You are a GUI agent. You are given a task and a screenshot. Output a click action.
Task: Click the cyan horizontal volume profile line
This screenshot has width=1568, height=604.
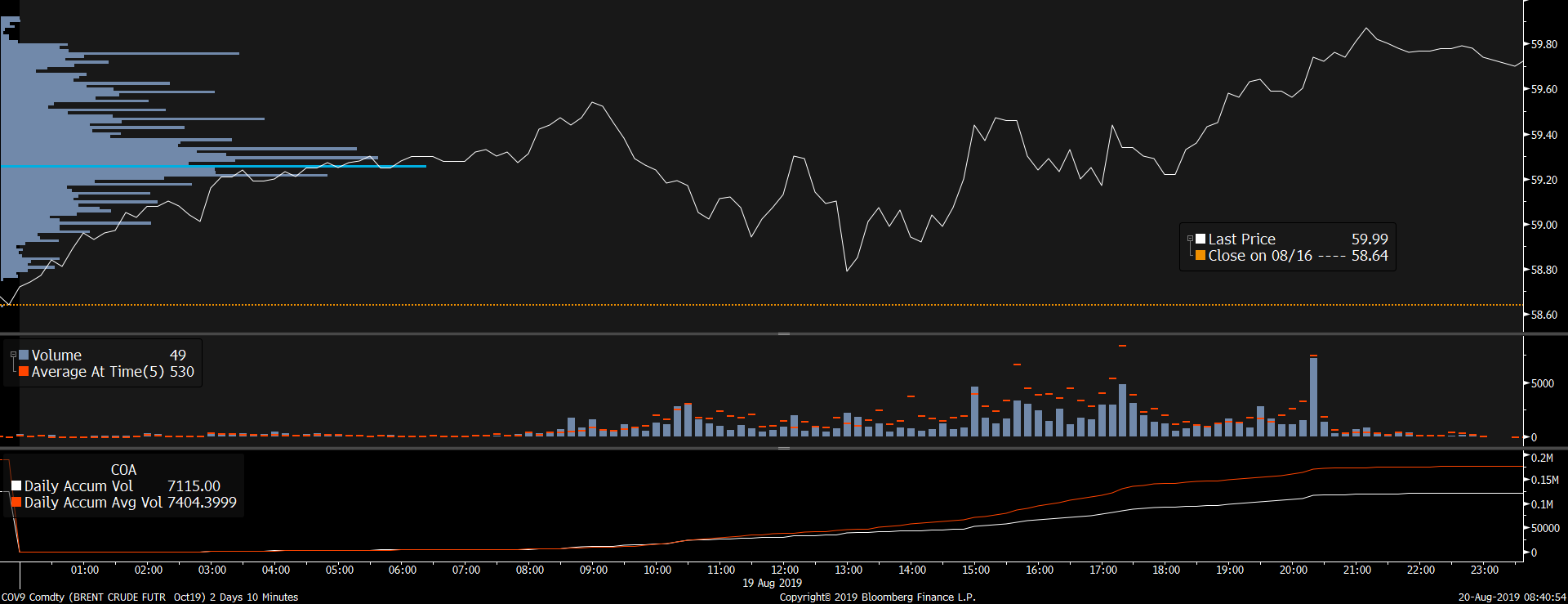(327, 167)
